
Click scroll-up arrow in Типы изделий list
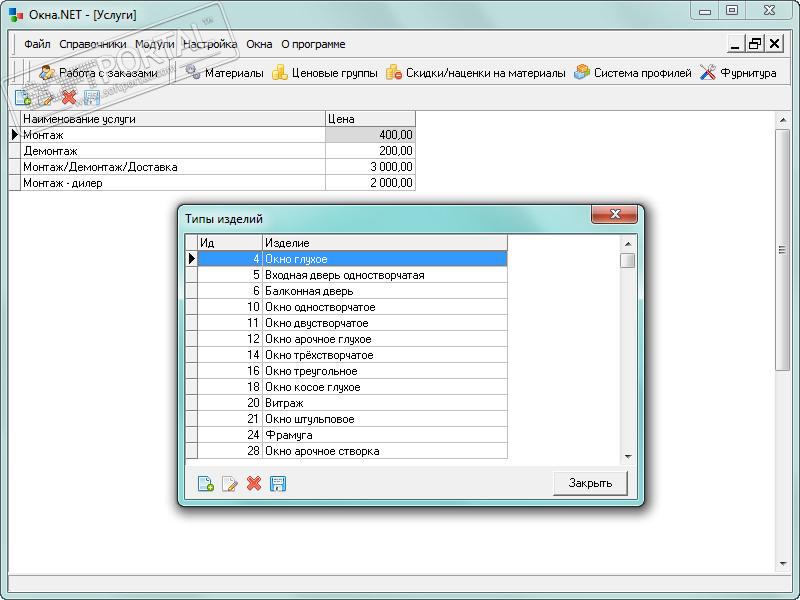(628, 244)
